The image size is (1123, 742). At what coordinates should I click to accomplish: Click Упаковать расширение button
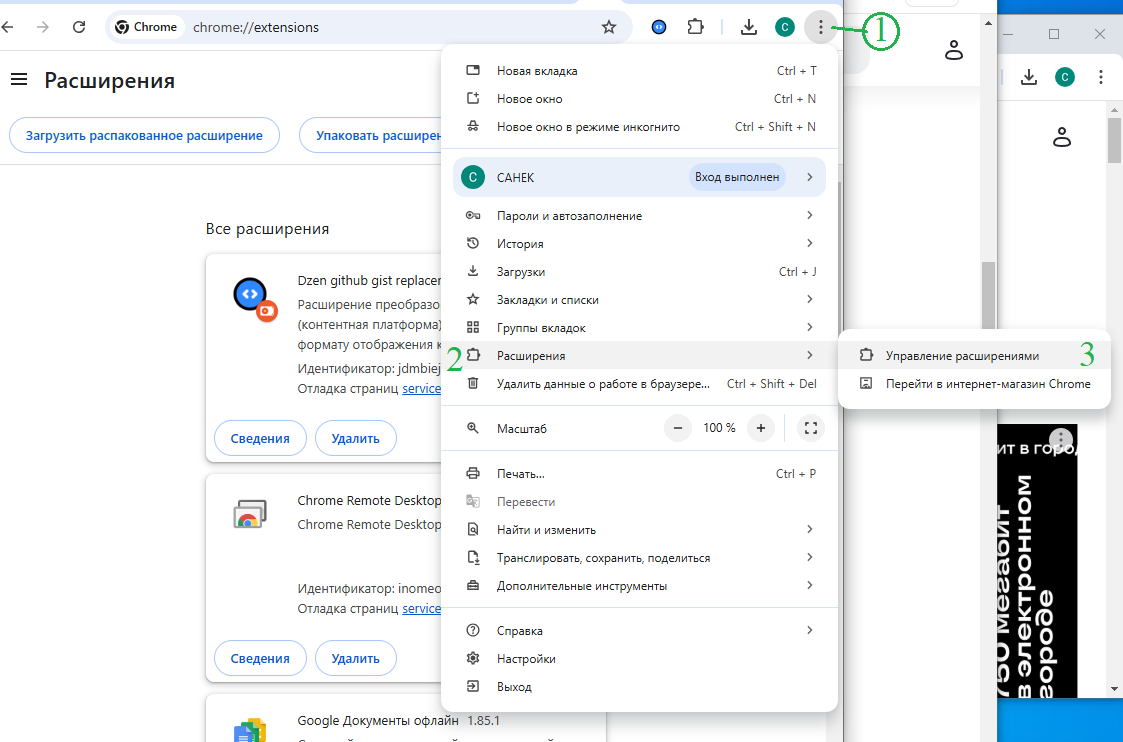[x=372, y=135]
